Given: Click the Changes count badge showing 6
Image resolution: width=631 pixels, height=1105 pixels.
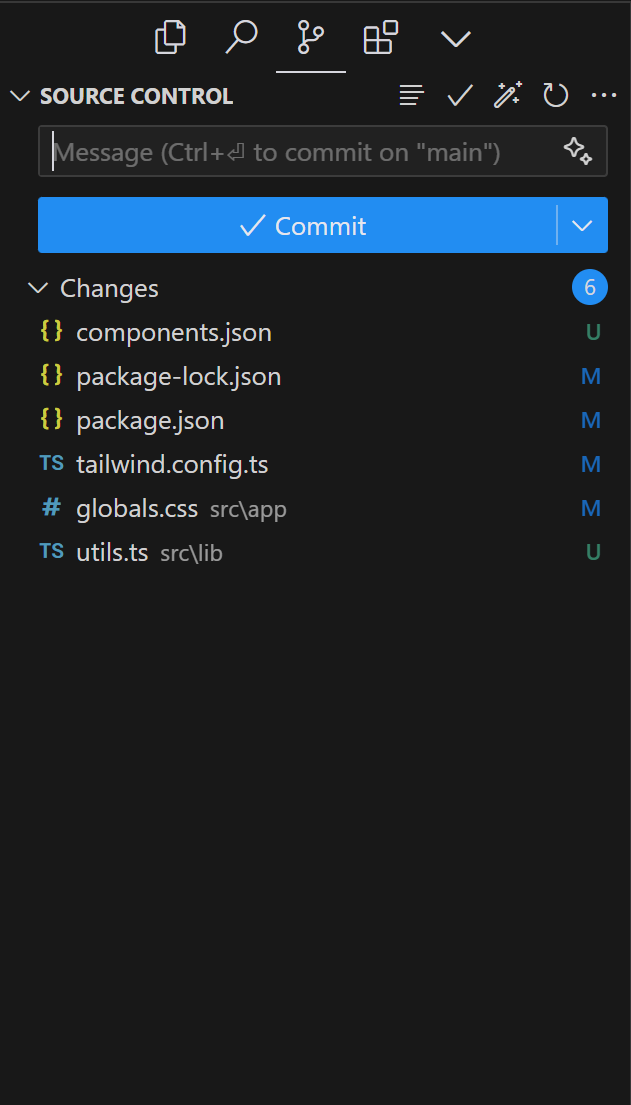Looking at the screenshot, I should (x=589, y=287).
